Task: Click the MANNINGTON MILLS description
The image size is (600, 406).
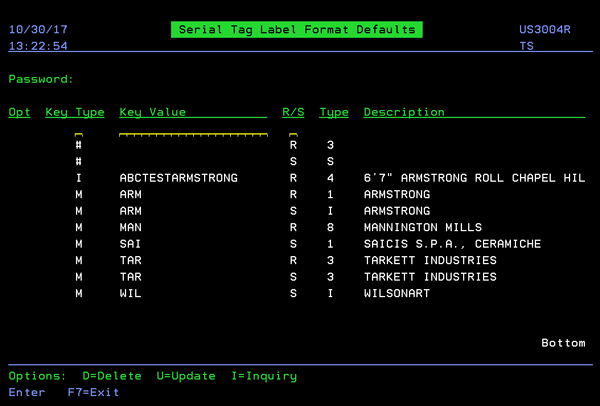Action: point(423,227)
